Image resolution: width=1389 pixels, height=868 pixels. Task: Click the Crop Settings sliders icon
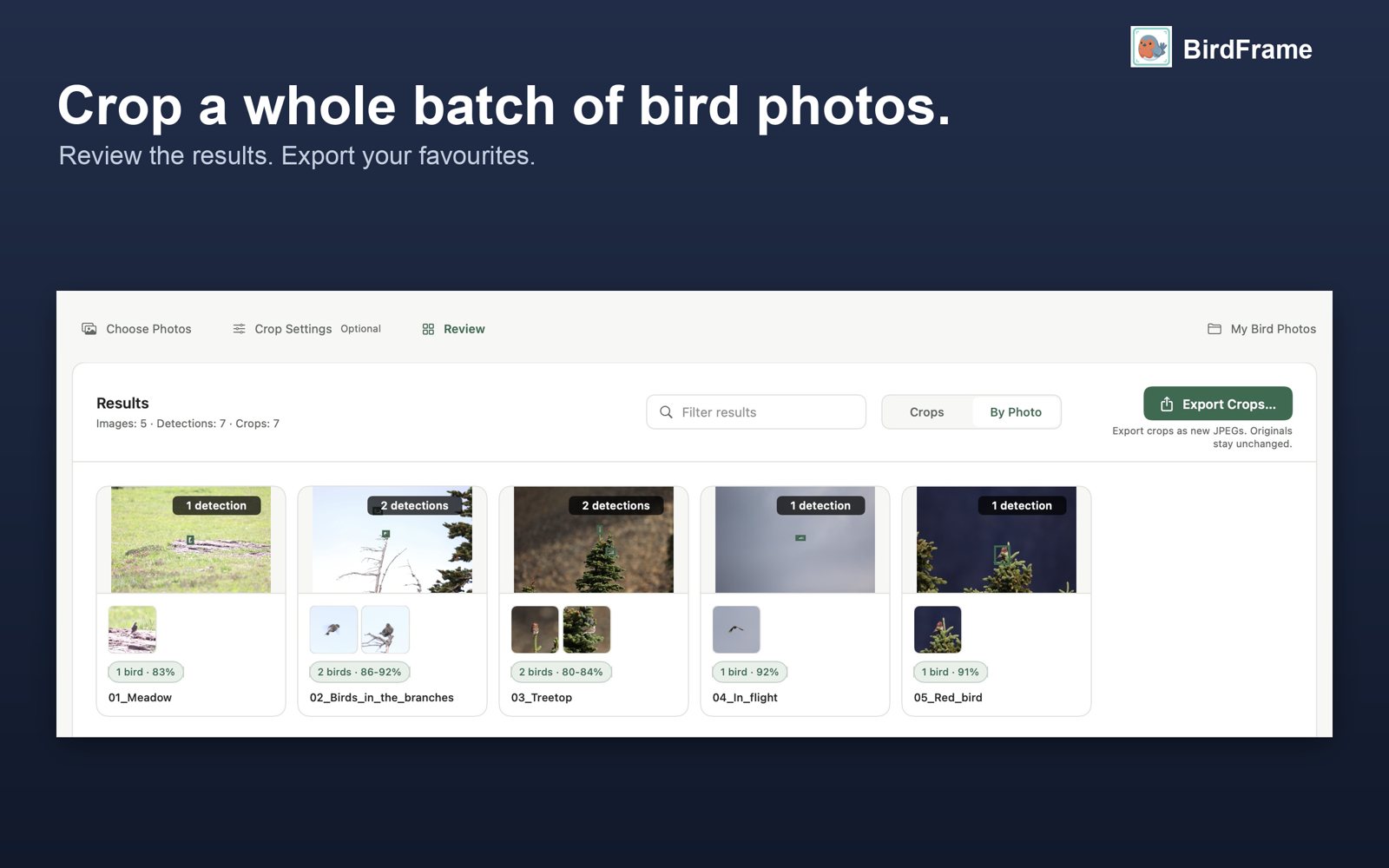click(239, 329)
